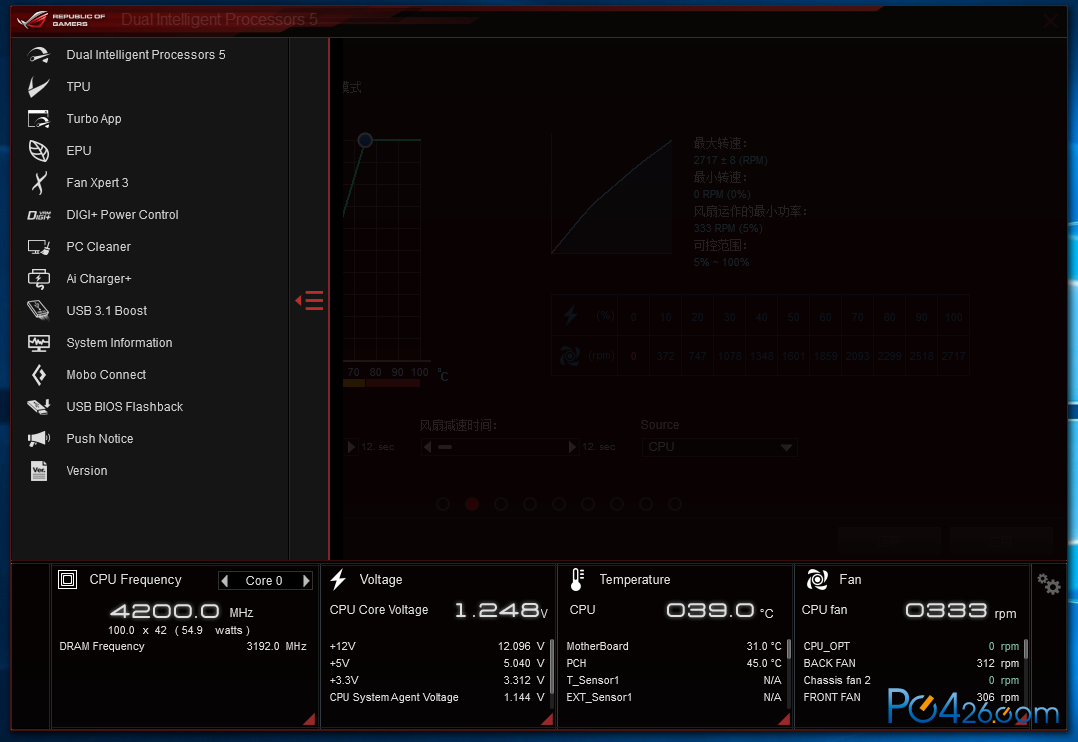Image resolution: width=1078 pixels, height=742 pixels.
Task: Choose USB BIOS Flashback in the menu
Action: 124,406
